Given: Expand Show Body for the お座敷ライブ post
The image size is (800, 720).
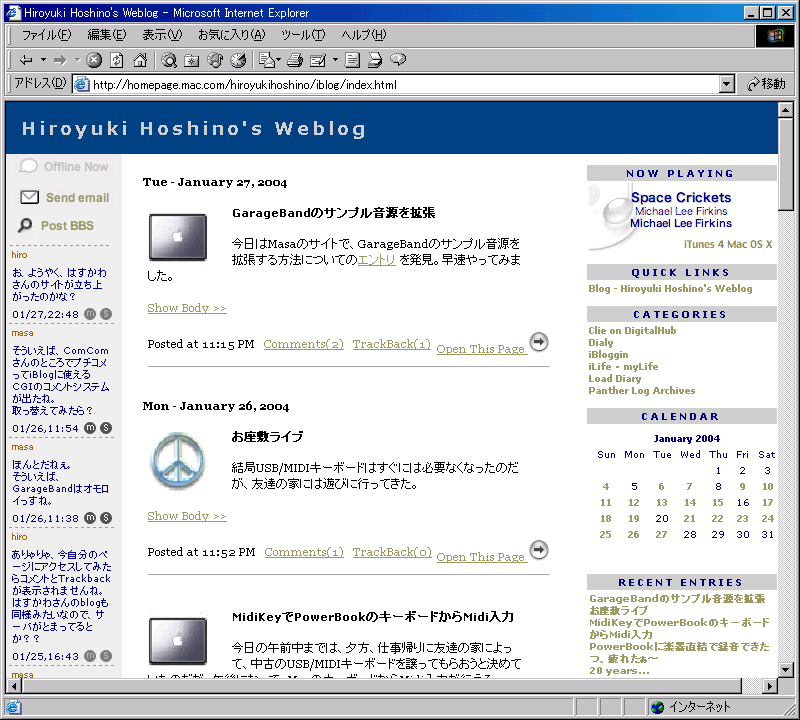Looking at the screenshot, I should pyautogui.click(x=187, y=516).
